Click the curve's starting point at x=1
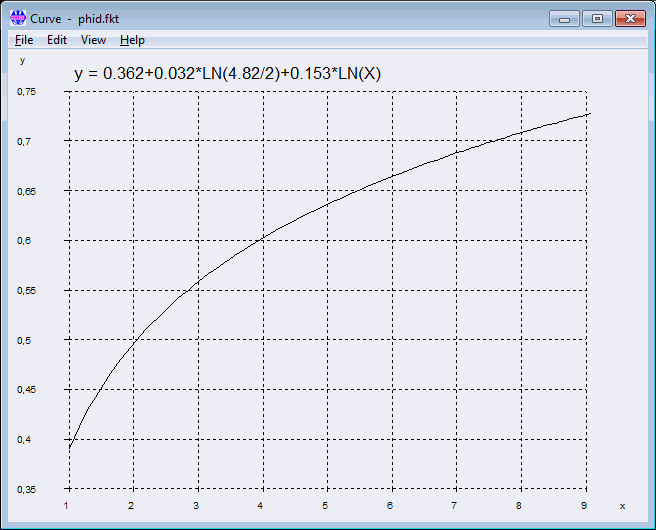This screenshot has width=656, height=530. click(x=68, y=448)
